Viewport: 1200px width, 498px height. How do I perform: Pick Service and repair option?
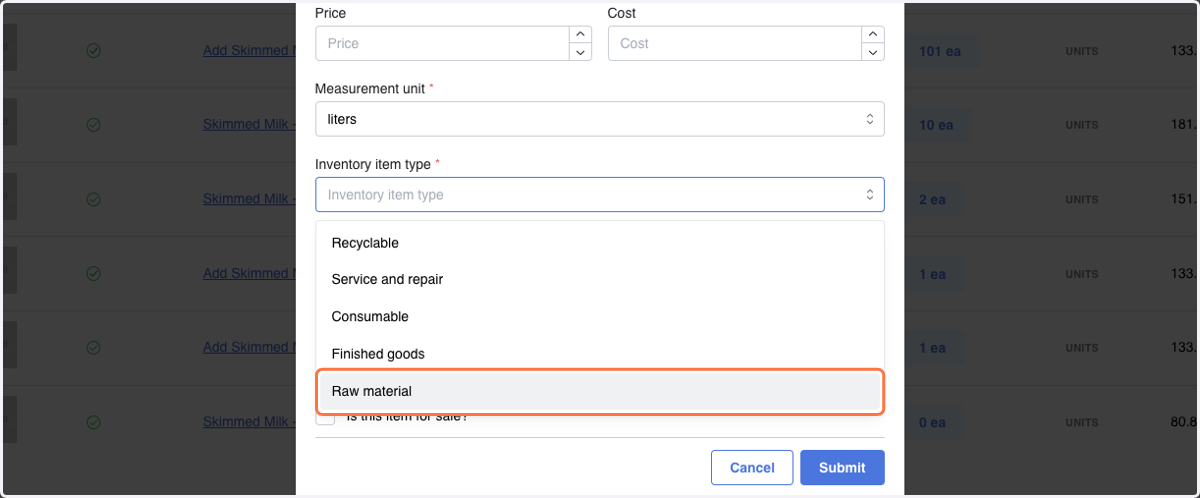(599, 280)
